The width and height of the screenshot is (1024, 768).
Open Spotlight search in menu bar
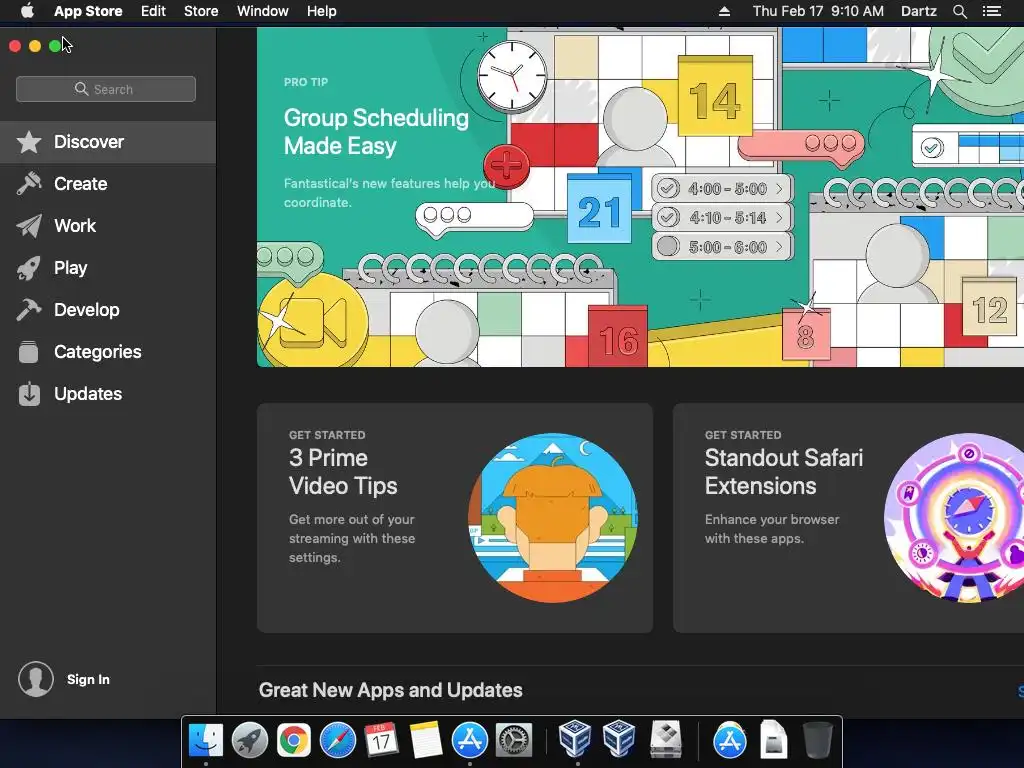click(959, 11)
